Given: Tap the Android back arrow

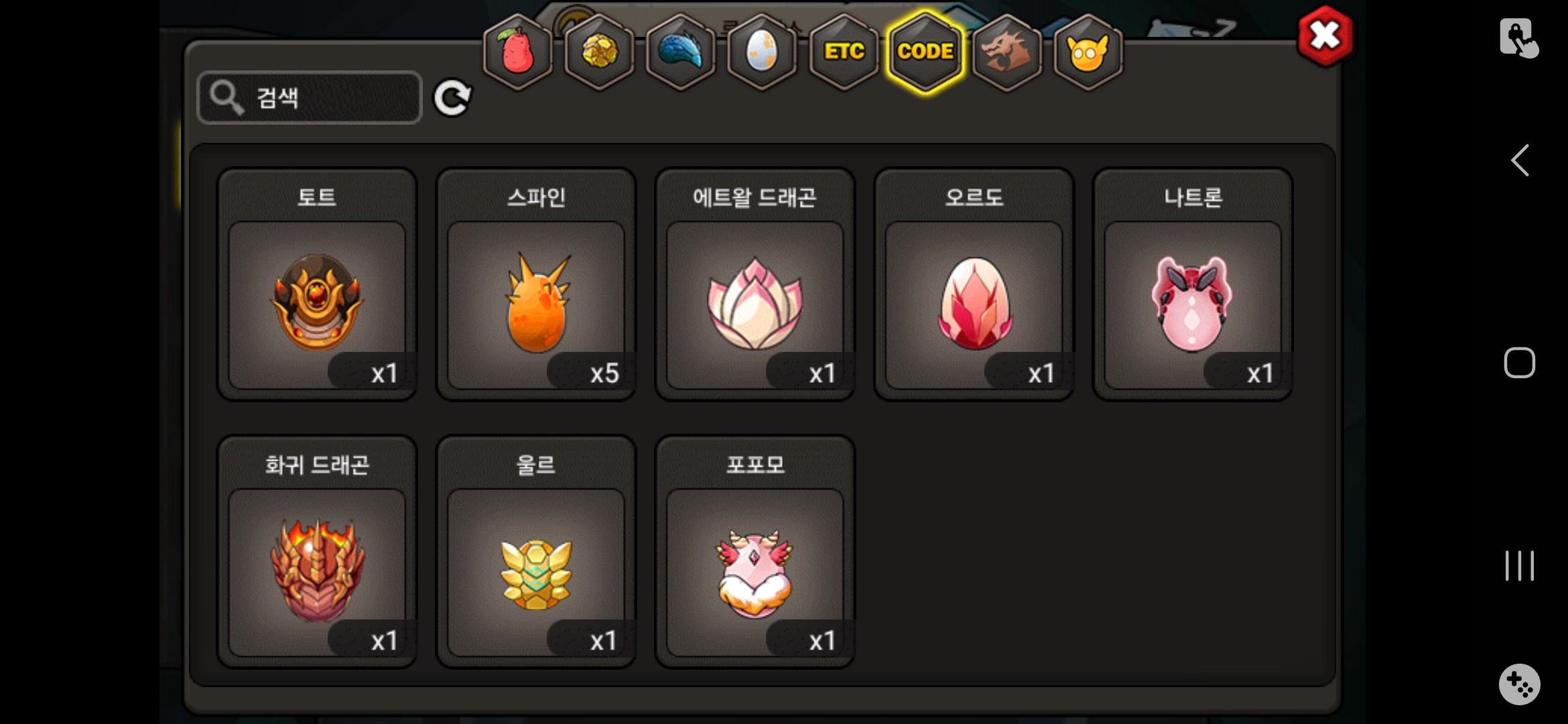Looking at the screenshot, I should (1520, 160).
